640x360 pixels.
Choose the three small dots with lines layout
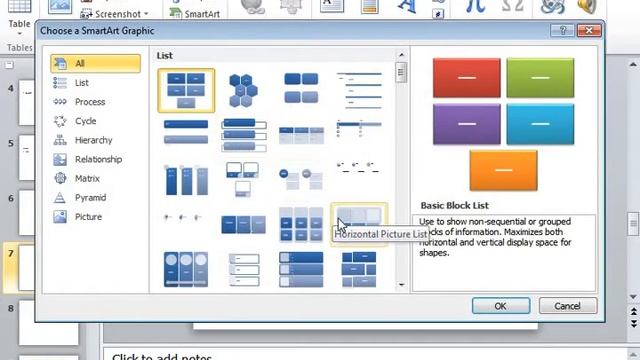(359, 168)
